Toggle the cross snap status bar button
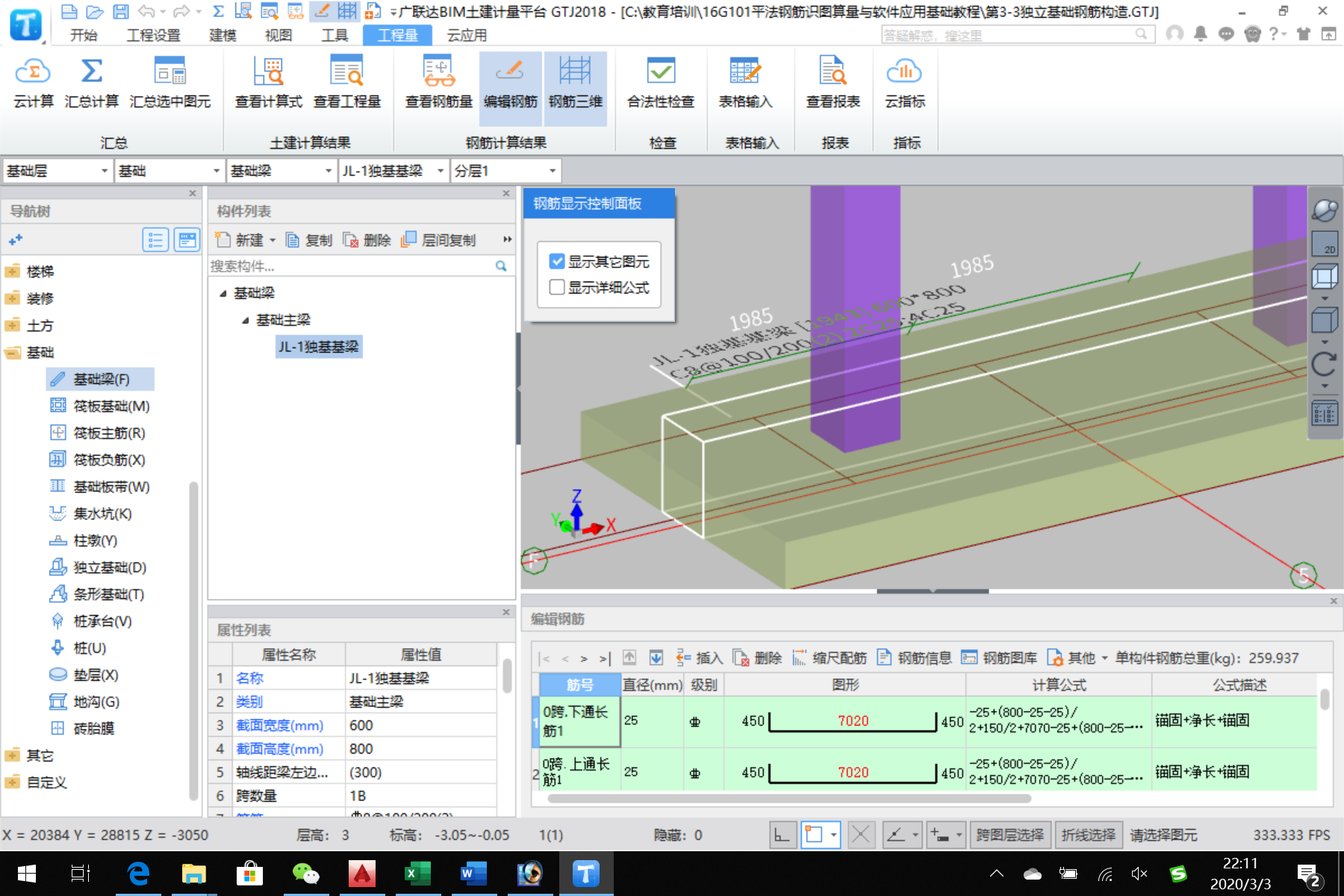The height and width of the screenshot is (896, 1344). [861, 834]
